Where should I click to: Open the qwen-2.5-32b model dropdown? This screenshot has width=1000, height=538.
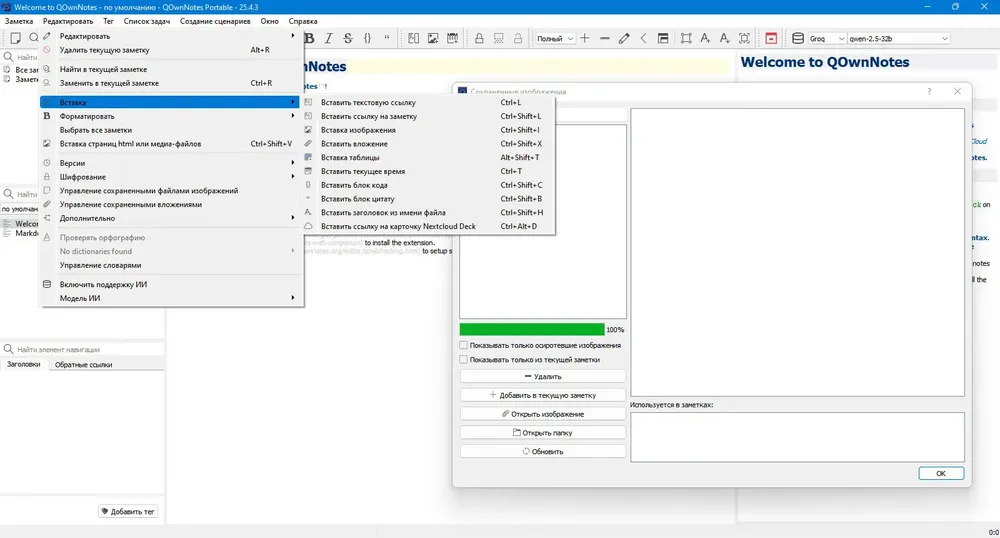click(x=899, y=38)
